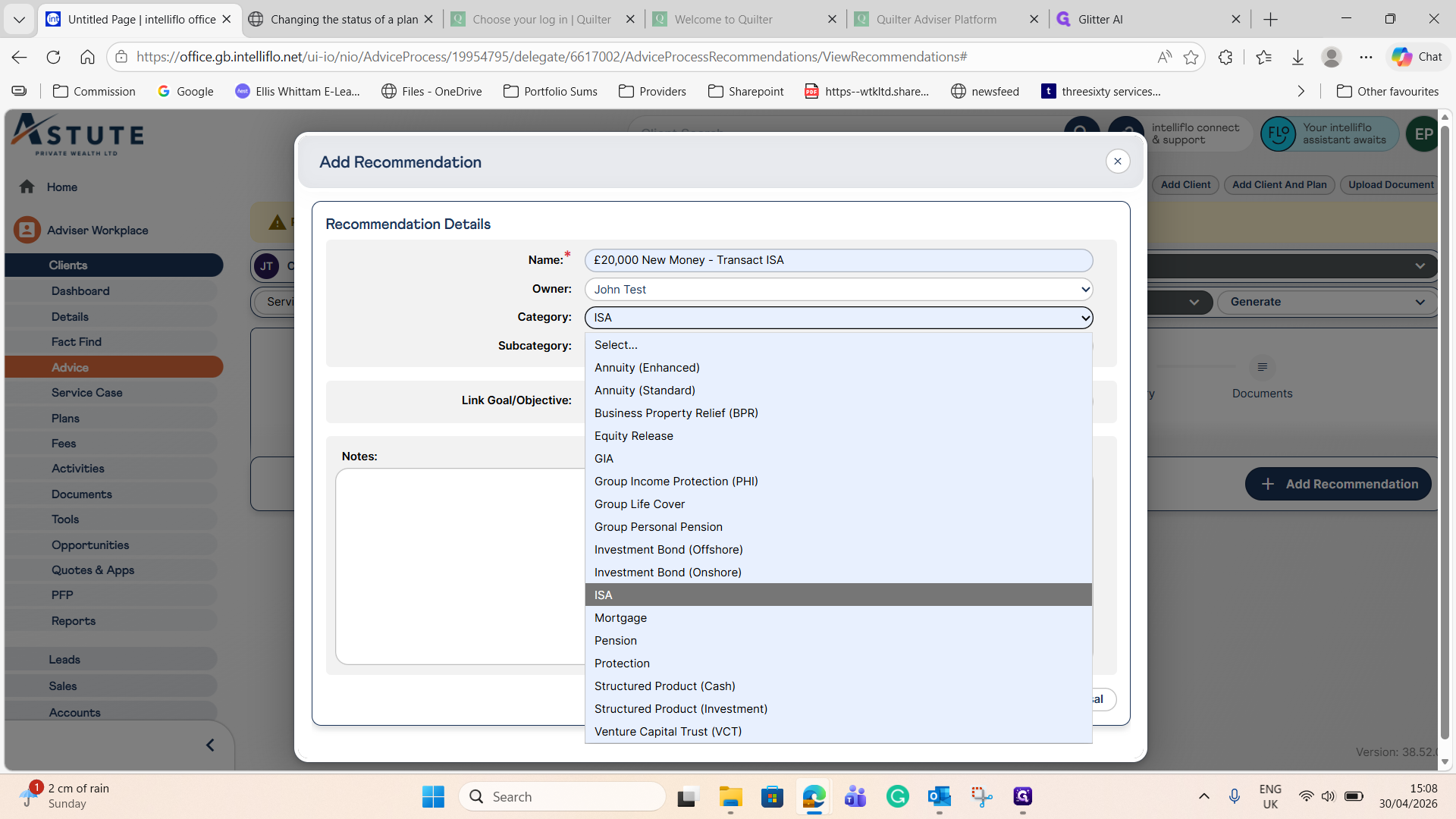
Task: Click the taskbar Search box
Action: click(x=562, y=796)
